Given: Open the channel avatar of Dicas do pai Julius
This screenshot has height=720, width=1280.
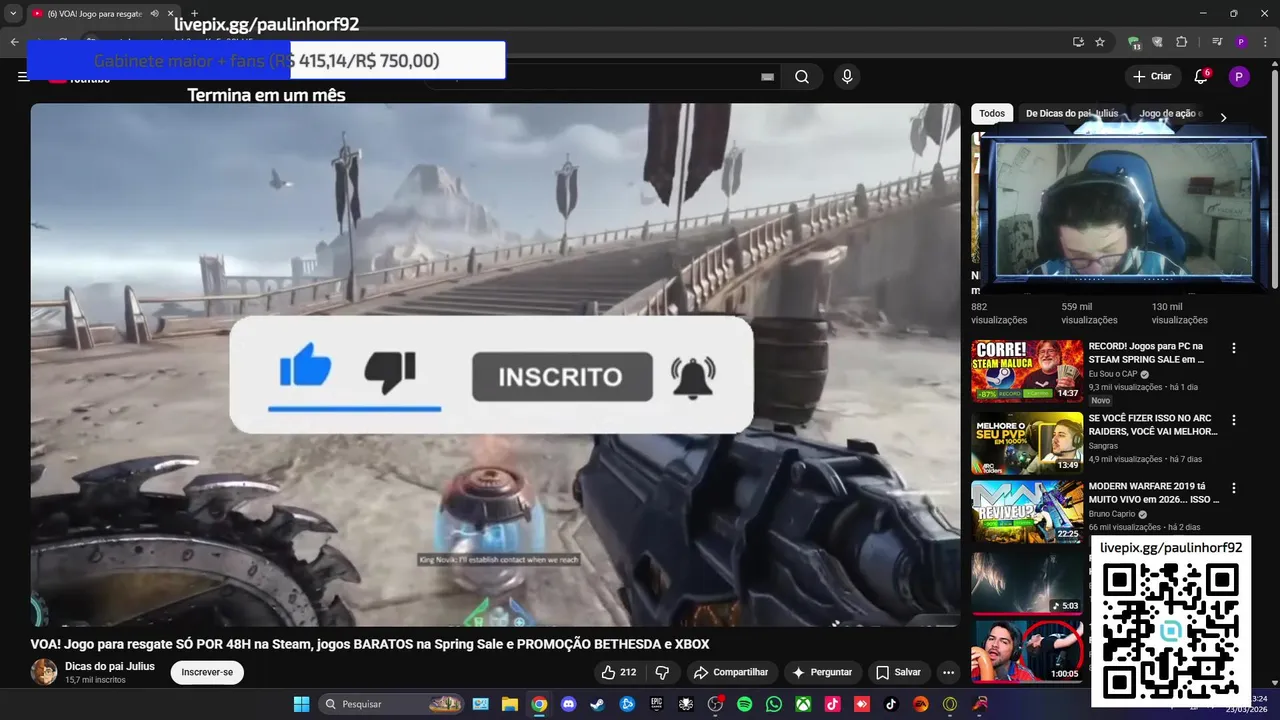Looking at the screenshot, I should click(44, 672).
